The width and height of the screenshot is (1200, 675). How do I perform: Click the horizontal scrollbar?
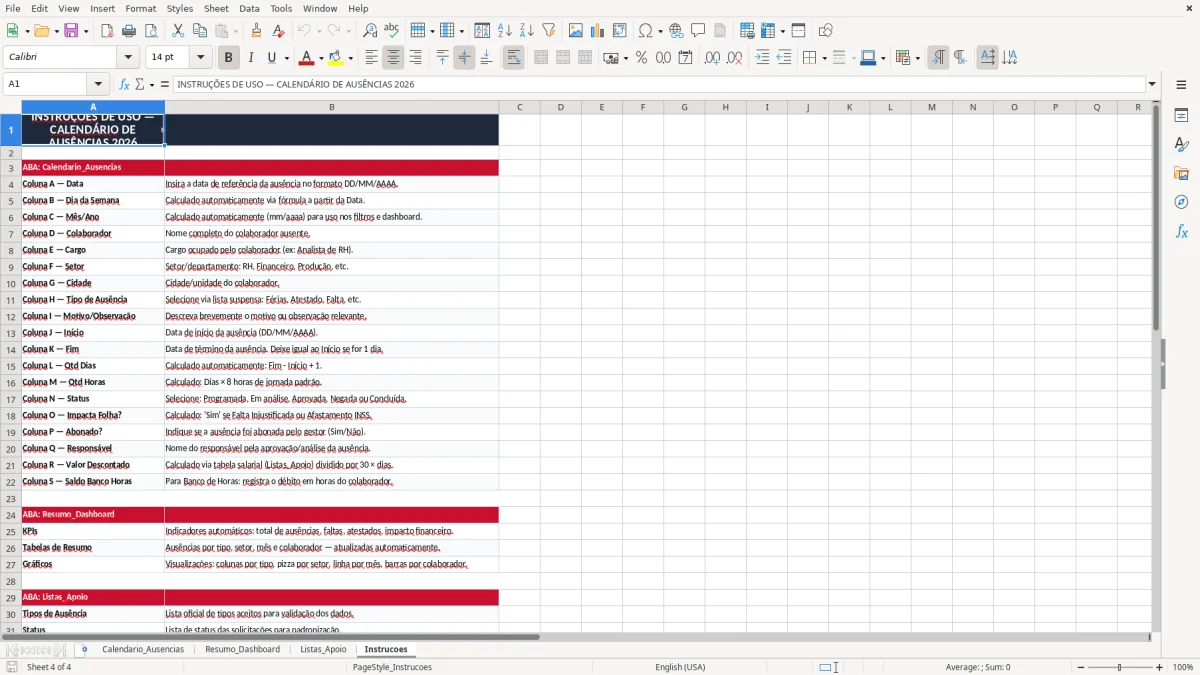pos(270,637)
